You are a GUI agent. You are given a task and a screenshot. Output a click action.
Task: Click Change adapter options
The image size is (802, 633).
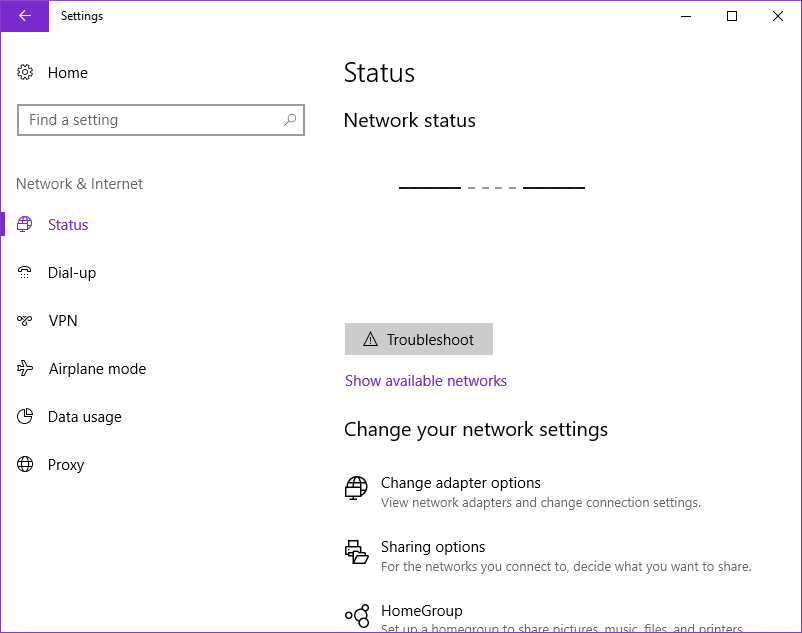coord(461,482)
